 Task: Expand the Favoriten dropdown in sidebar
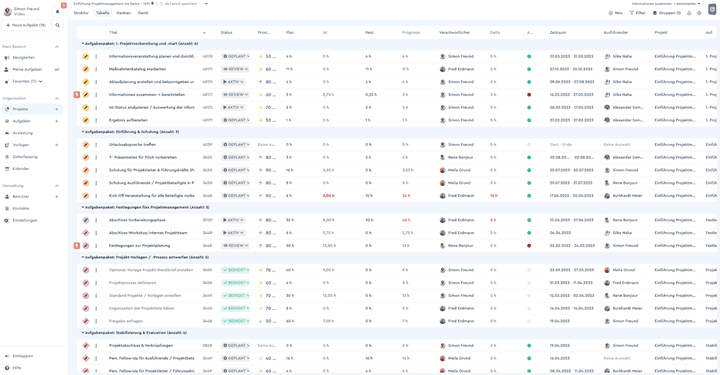click(40, 82)
